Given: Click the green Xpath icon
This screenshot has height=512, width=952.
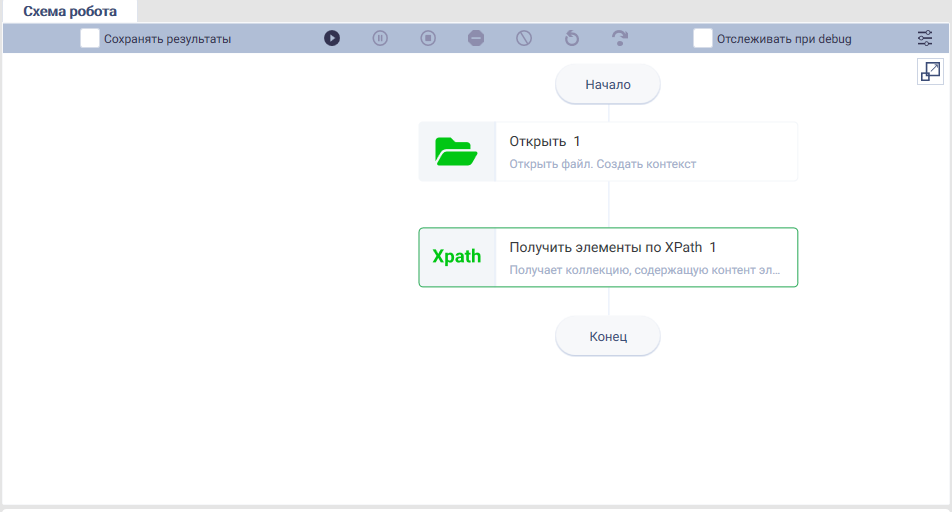Looking at the screenshot, I should [x=457, y=256].
